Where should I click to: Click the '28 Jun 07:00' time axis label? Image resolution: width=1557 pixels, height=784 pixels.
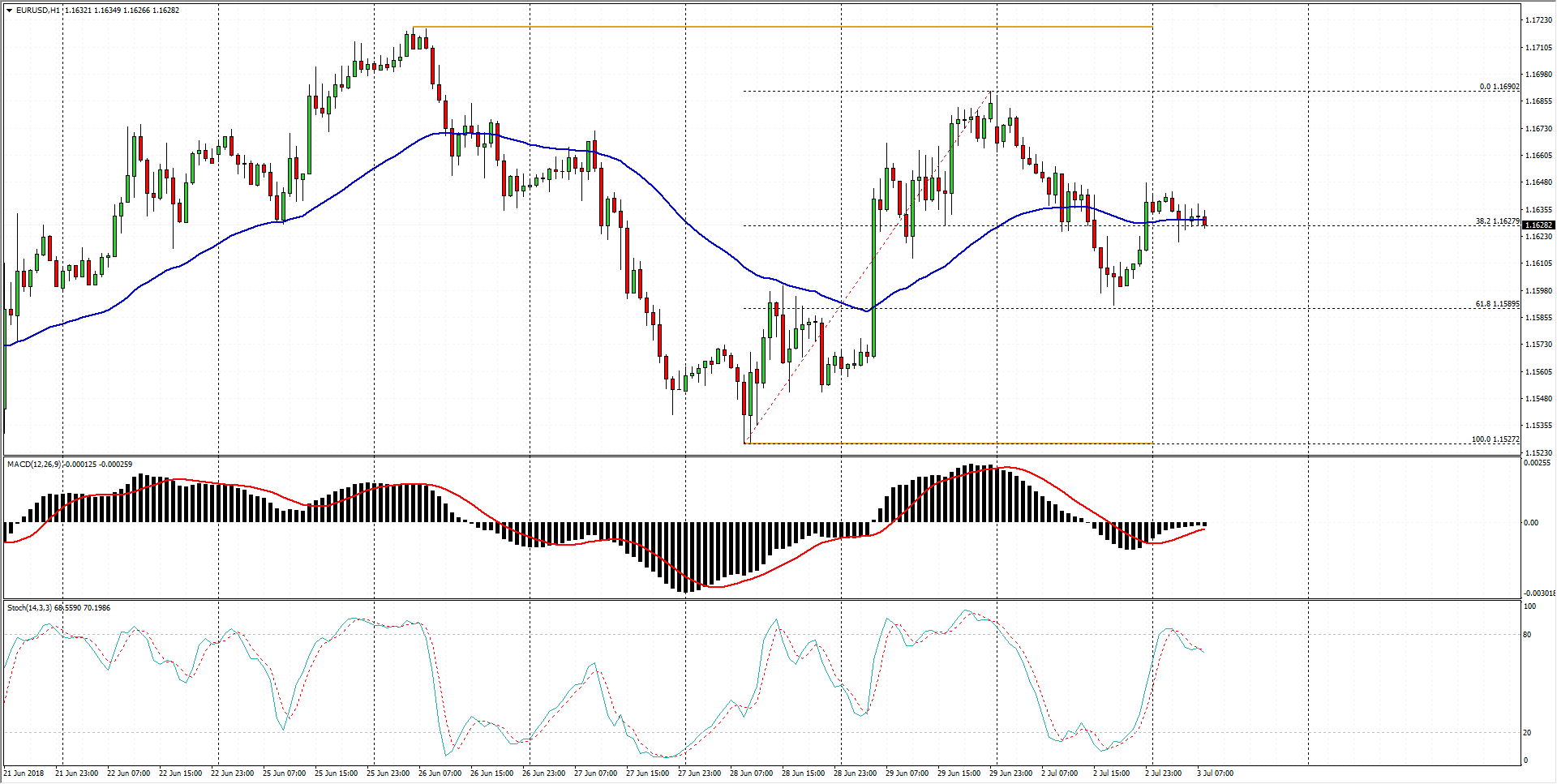[x=751, y=773]
